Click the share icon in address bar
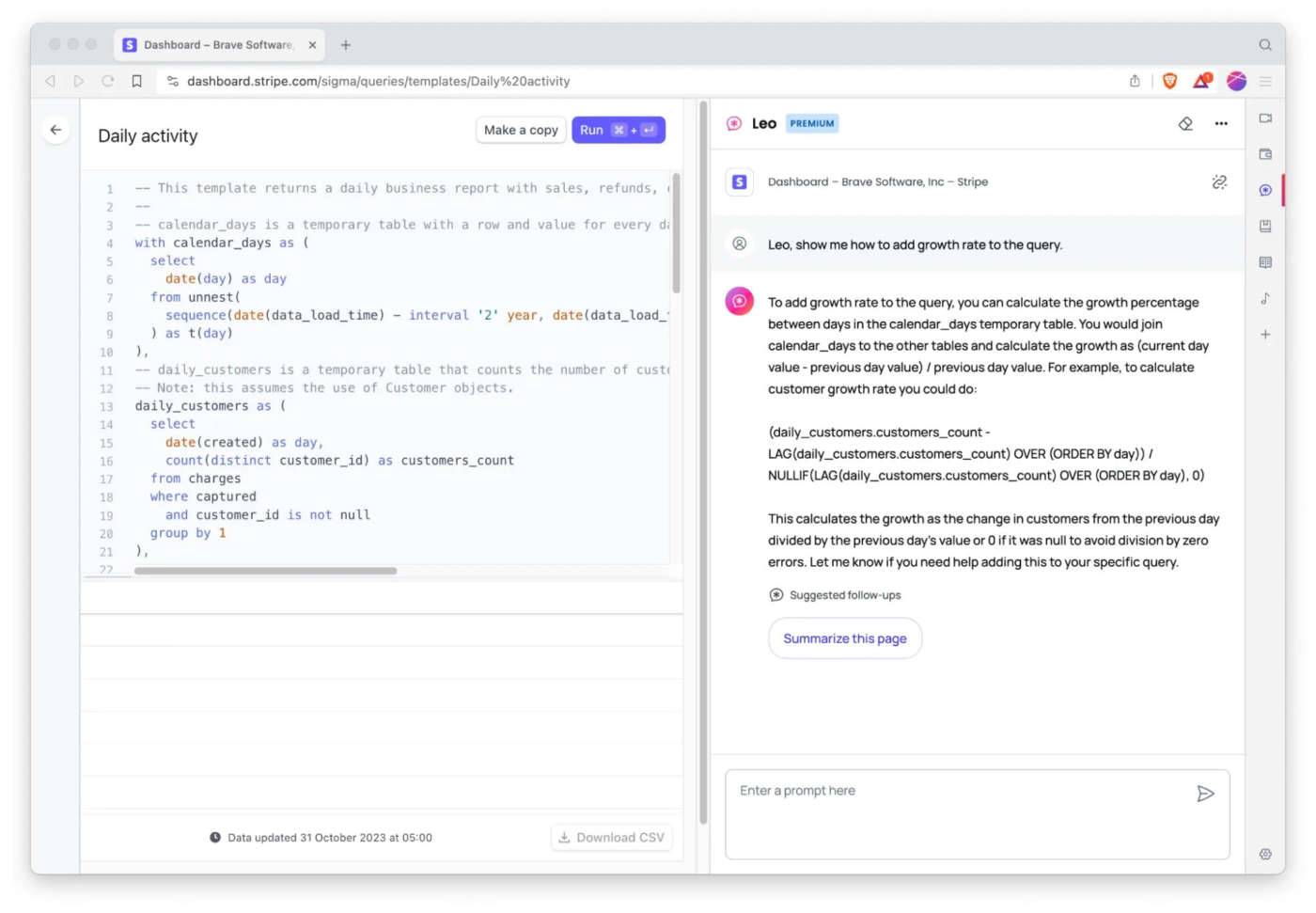 pos(1135,81)
